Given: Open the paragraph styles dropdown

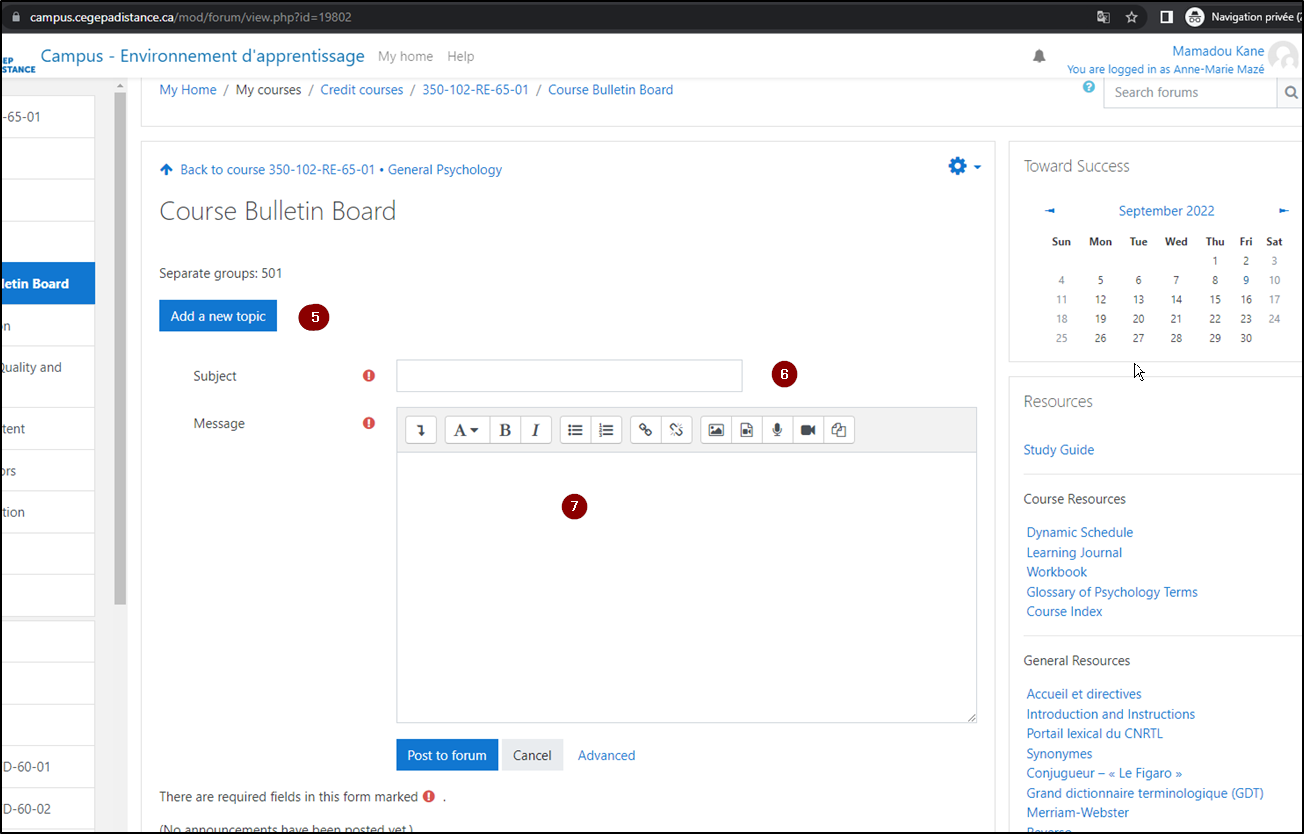Looking at the screenshot, I should 466,430.
